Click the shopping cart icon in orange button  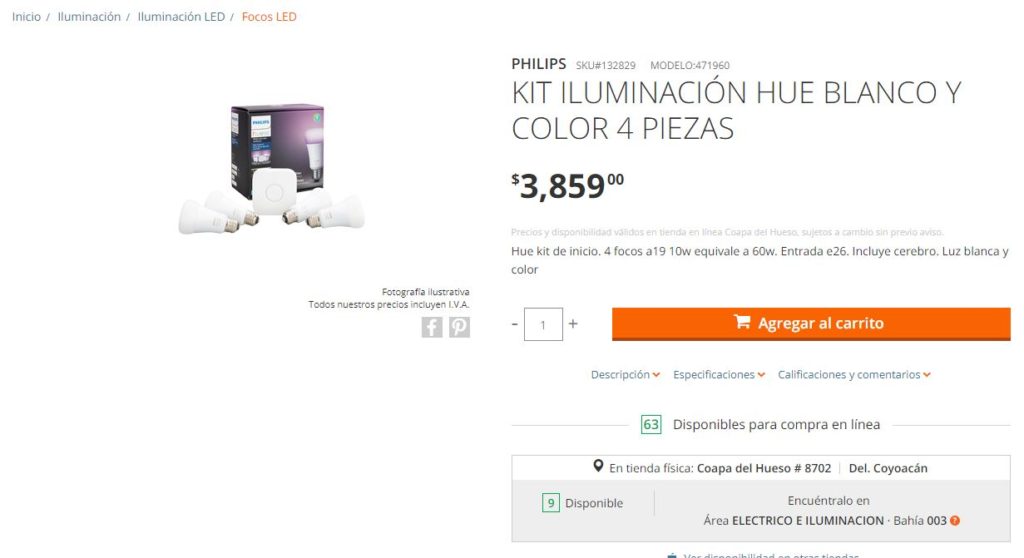tap(742, 322)
